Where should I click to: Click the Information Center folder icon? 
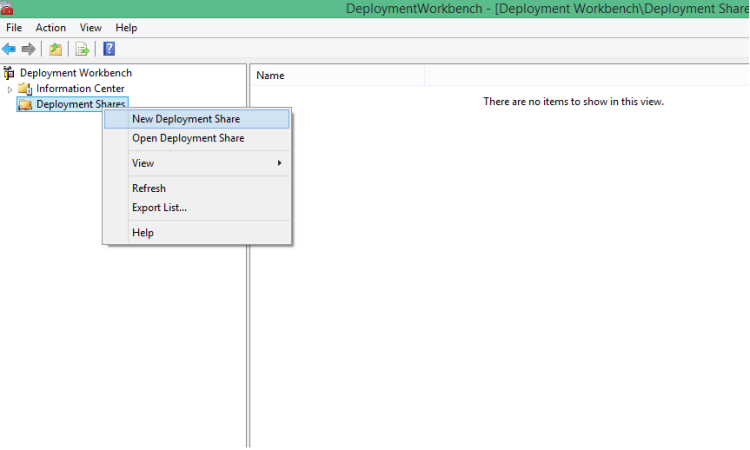coord(25,89)
